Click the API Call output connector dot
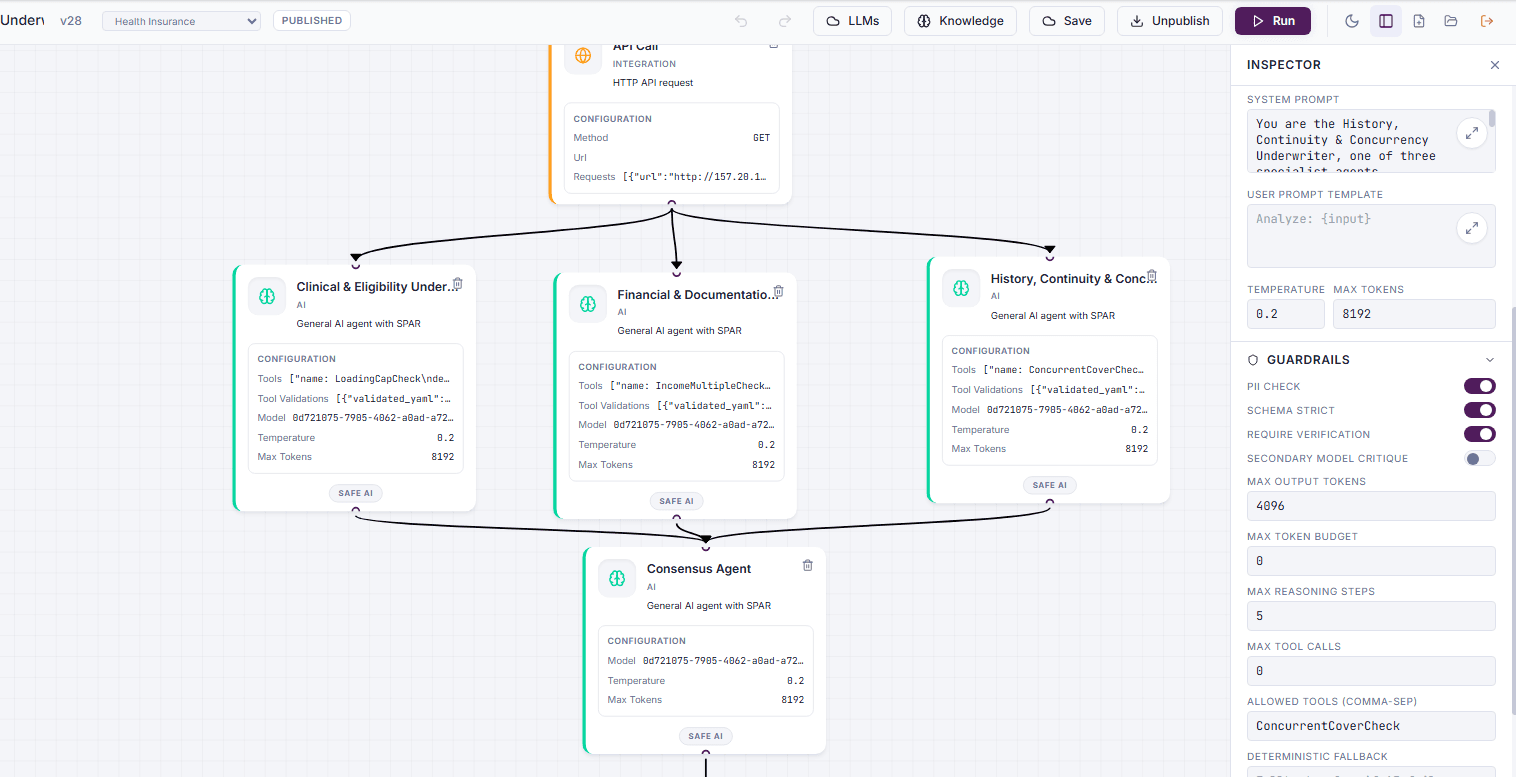Image resolution: width=1517 pixels, height=777 pixels. (671, 205)
